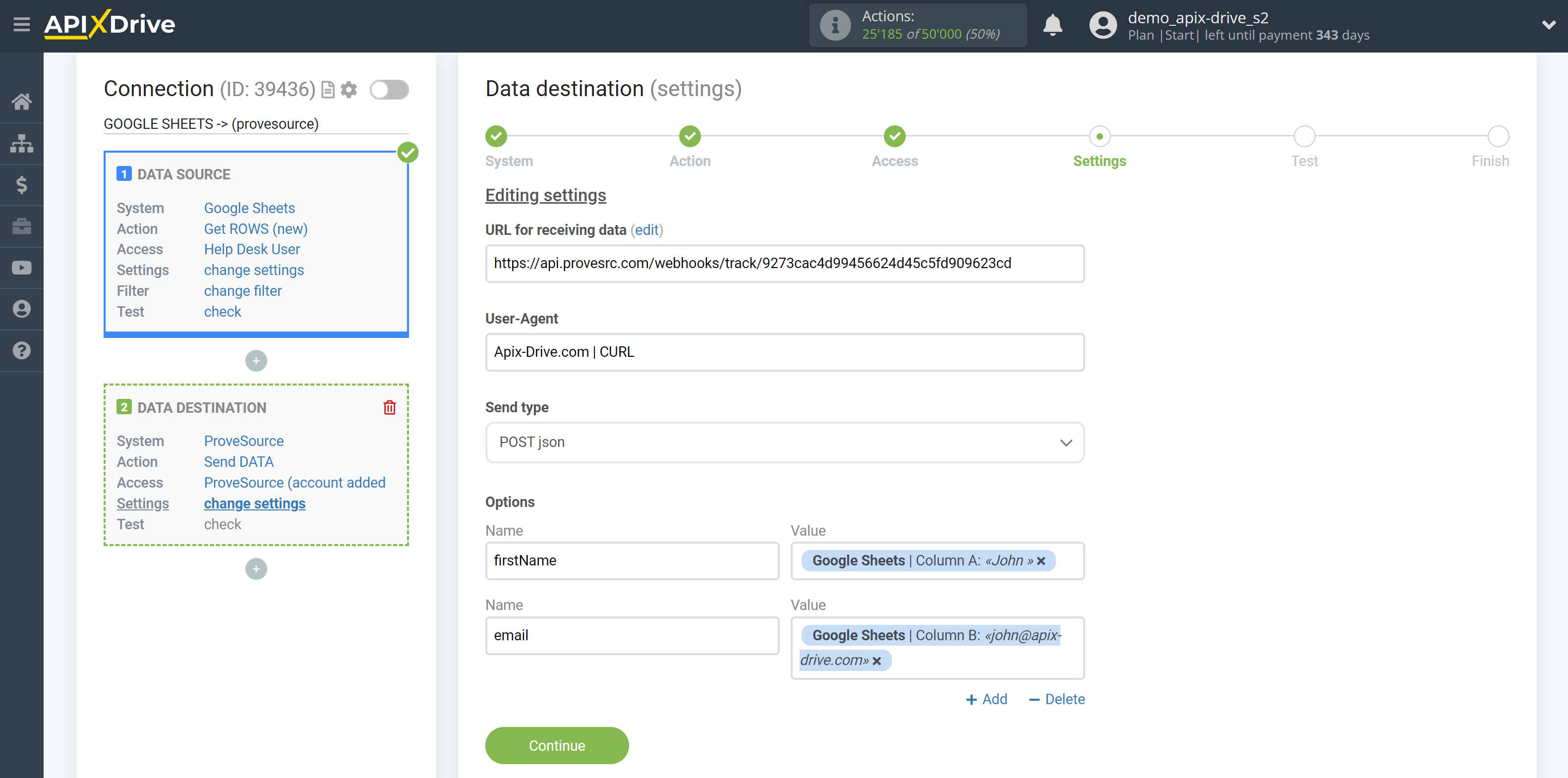Open Send DATA action link
This screenshot has width=1568, height=778.
238,462
